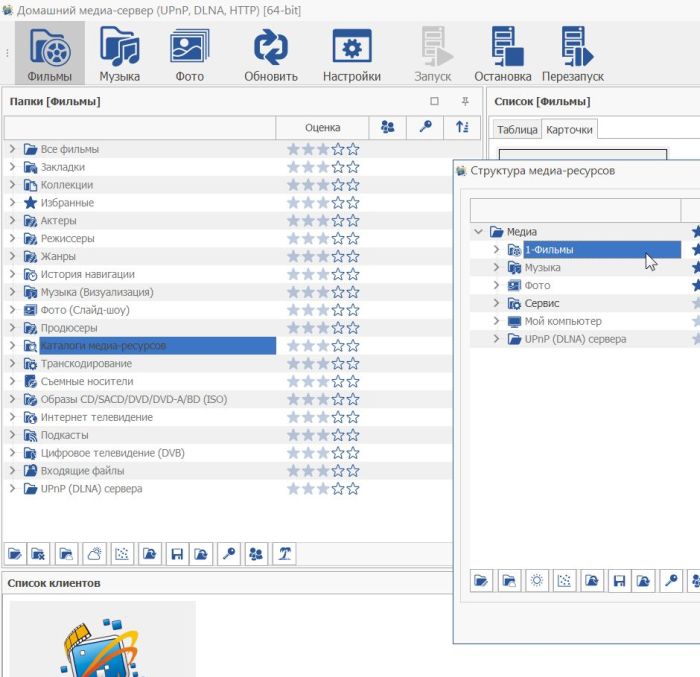Expand the Мой компьютер tree node
The height and width of the screenshot is (677, 700).
tap(497, 322)
